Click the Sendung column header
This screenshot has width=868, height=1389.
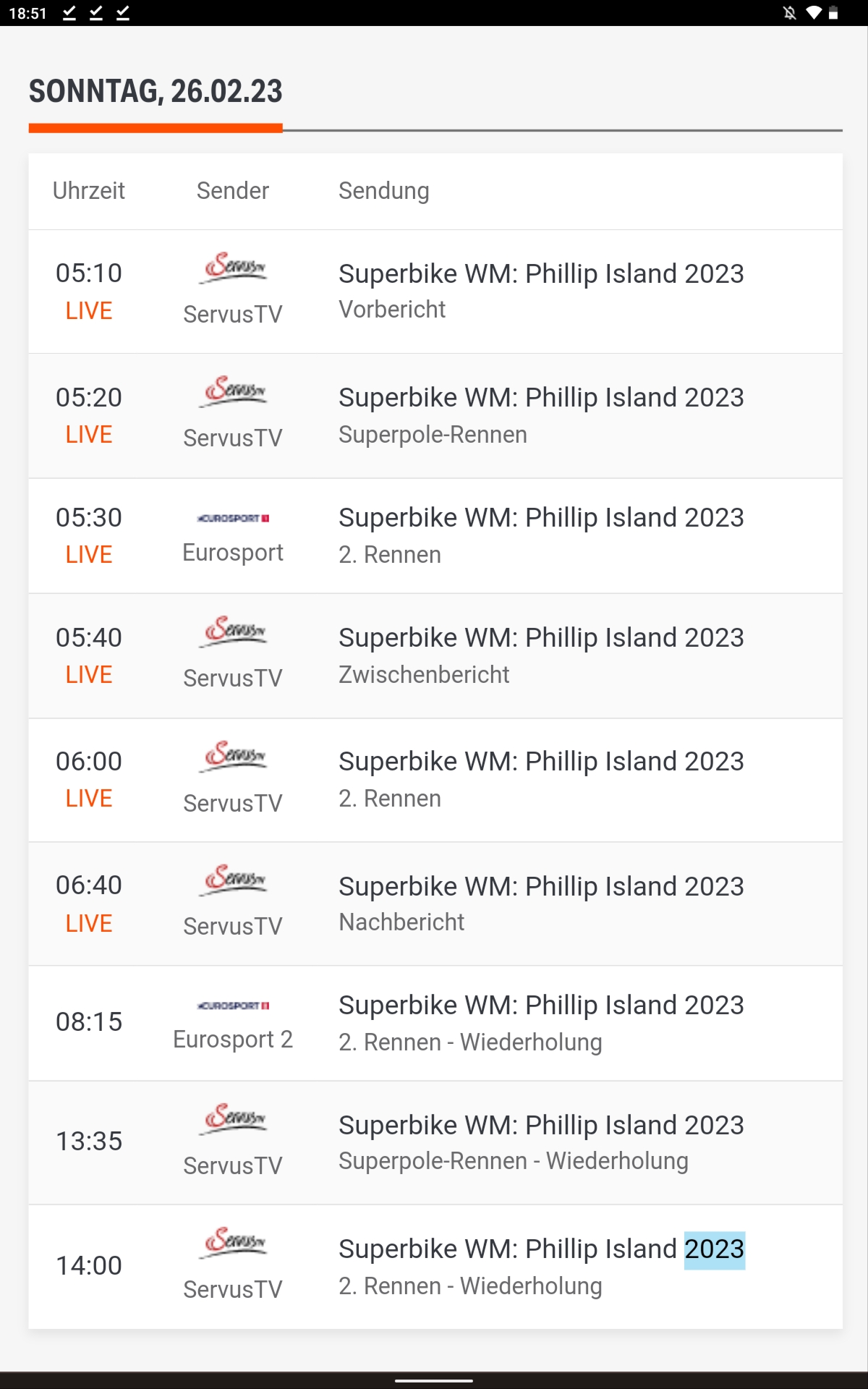(x=384, y=191)
